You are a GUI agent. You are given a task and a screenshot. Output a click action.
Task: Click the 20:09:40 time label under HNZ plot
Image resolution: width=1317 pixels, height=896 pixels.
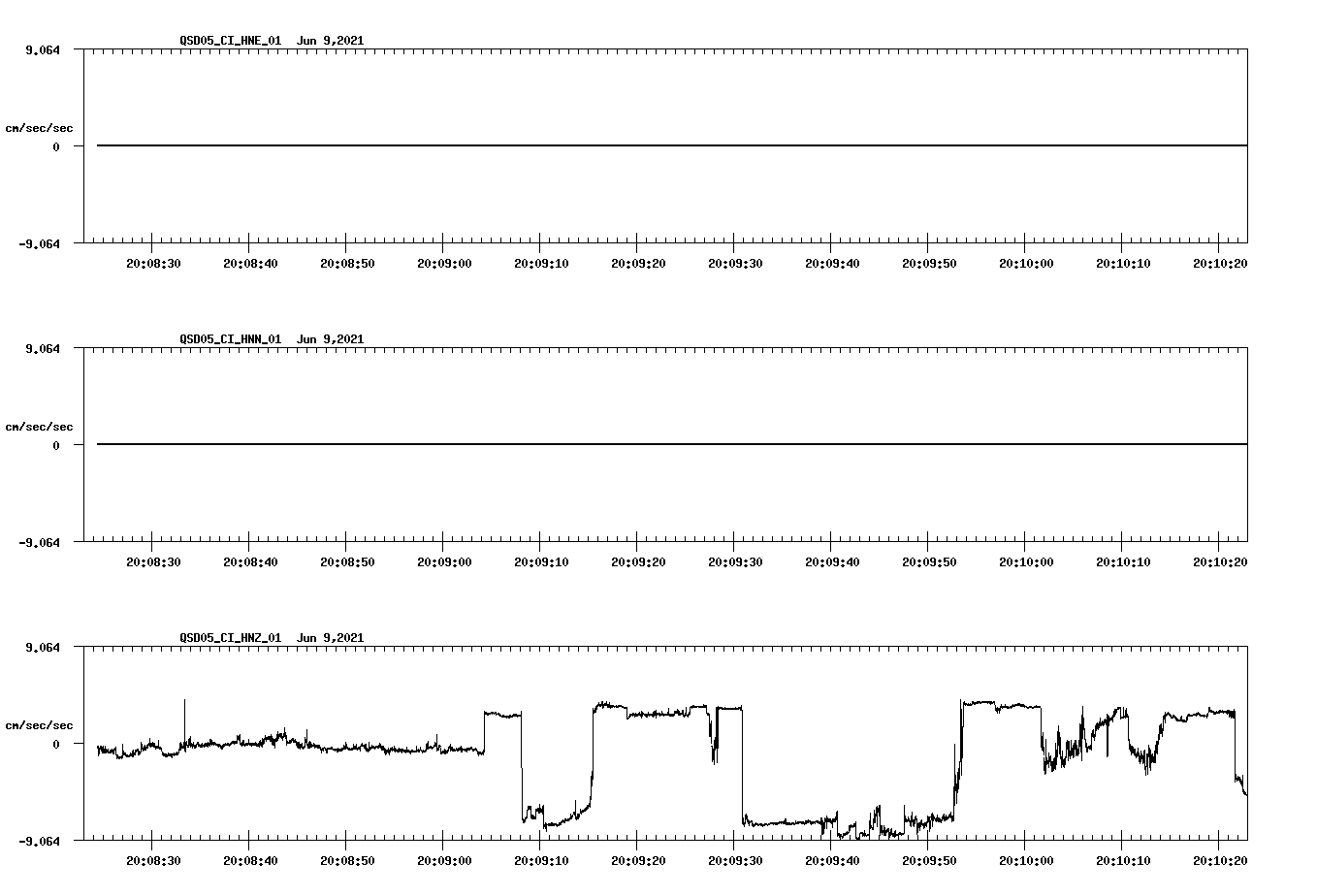832,861
